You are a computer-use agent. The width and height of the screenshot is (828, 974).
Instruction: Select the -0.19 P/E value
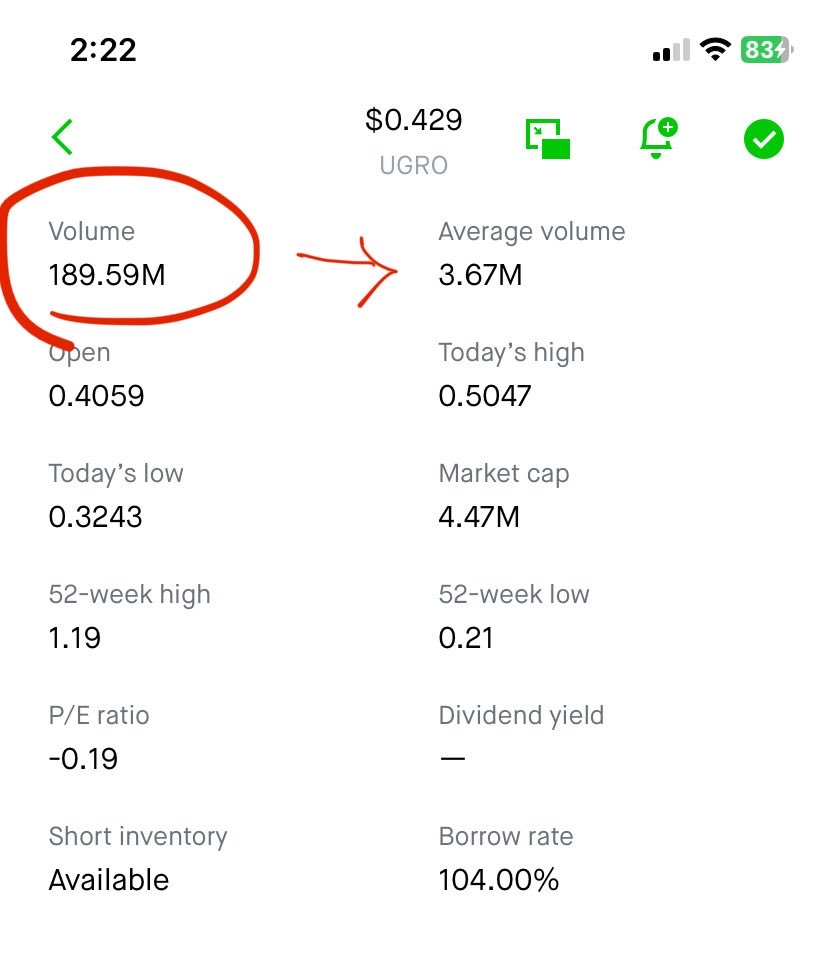coord(83,760)
